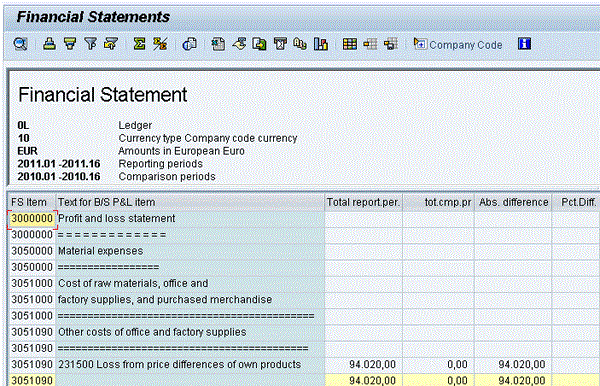
Task: Click the blue Information icon
Action: (524, 44)
